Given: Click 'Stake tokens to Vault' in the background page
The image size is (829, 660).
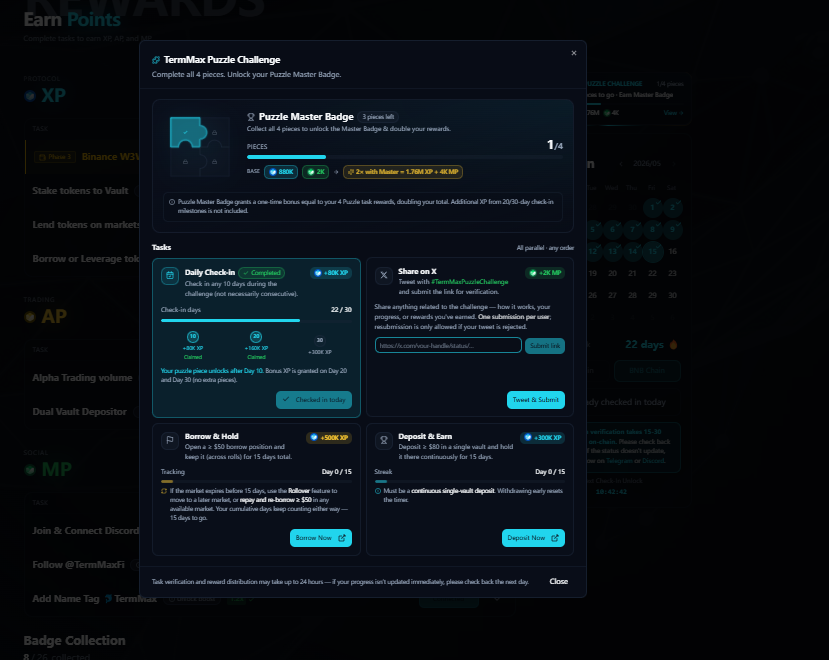Looking at the screenshot, I should 80,191.
